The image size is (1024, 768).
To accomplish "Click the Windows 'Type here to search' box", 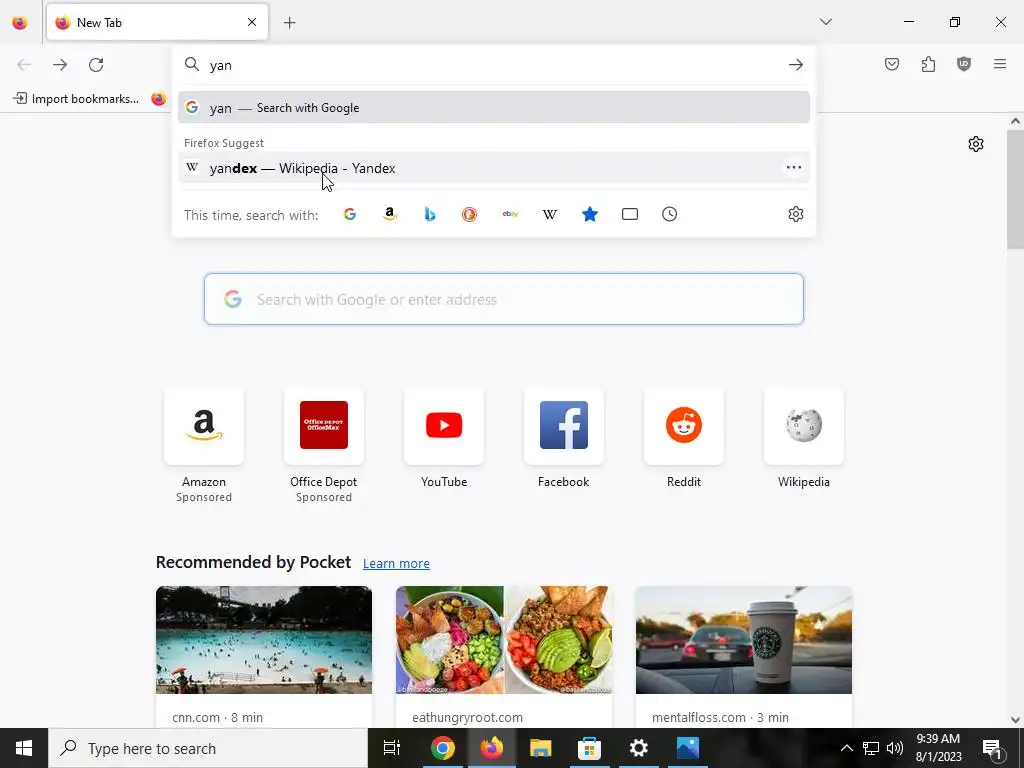I will [208, 748].
